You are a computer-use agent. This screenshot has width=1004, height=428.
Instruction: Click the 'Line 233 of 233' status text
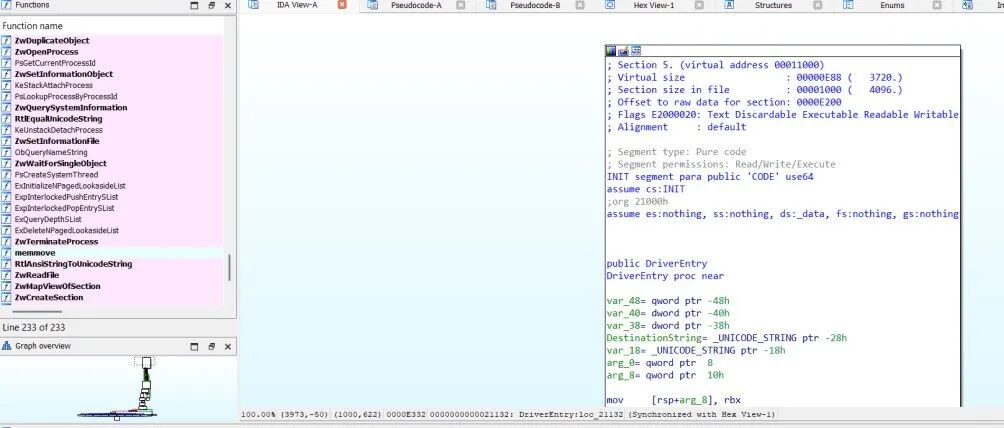33,327
